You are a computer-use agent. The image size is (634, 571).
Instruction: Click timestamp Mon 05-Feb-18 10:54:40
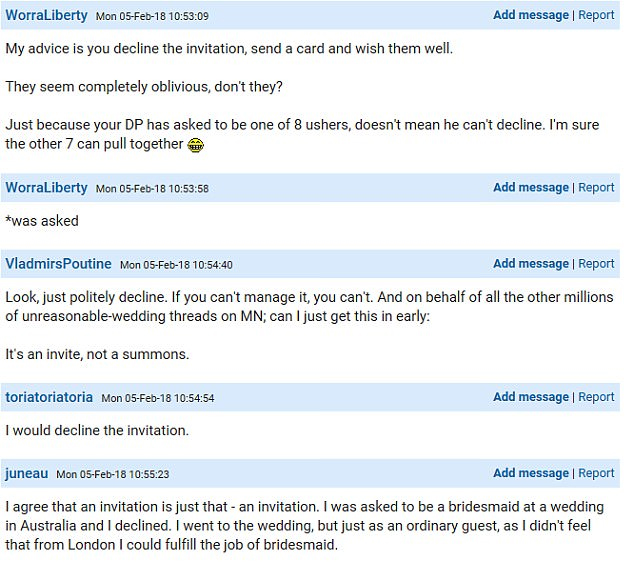[176, 265]
